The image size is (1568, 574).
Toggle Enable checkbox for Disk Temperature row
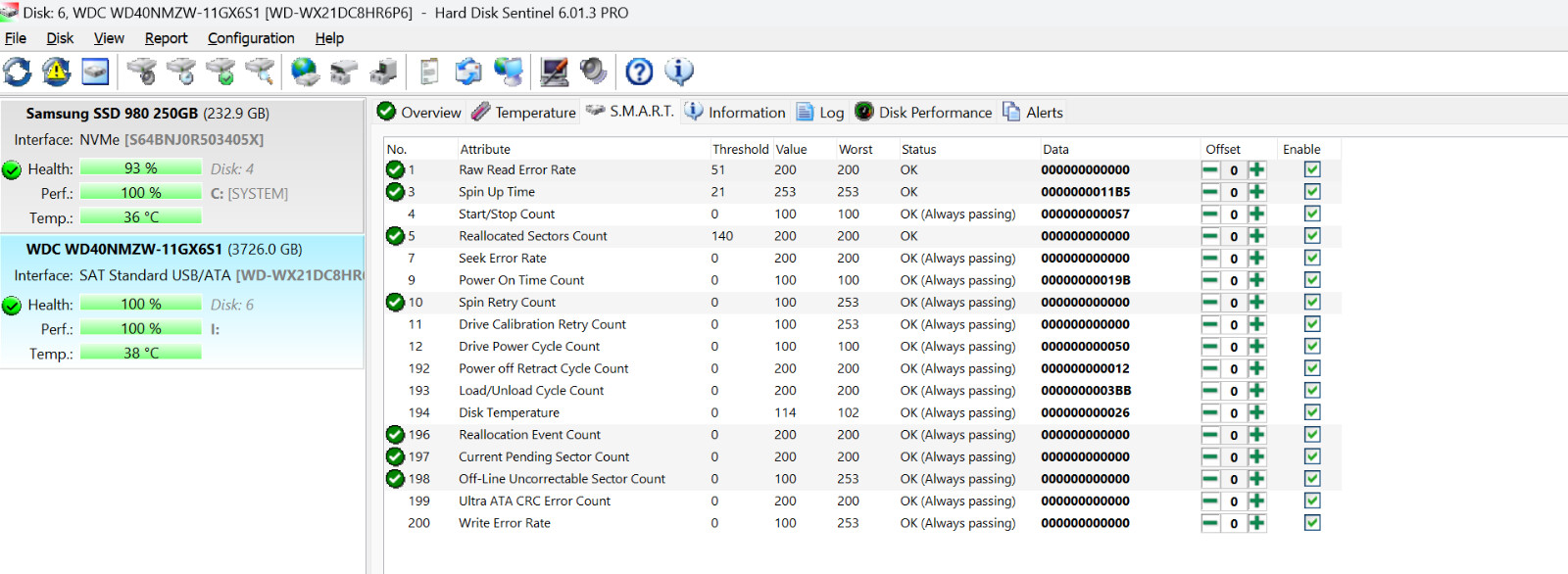(1312, 412)
